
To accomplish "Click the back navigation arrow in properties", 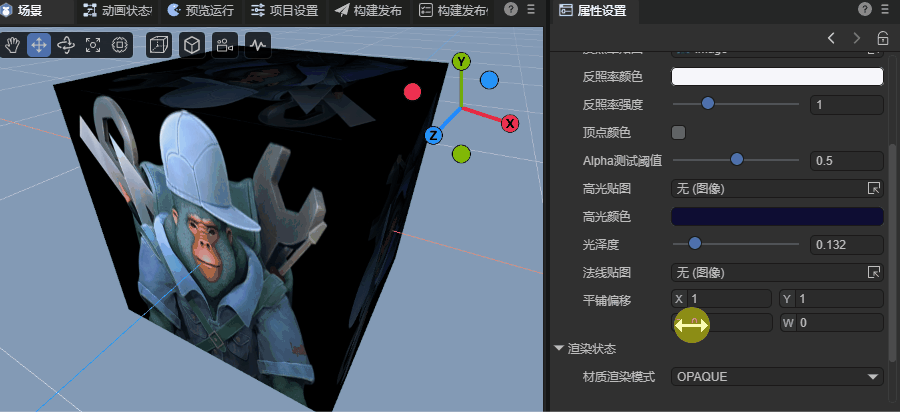I will point(832,38).
